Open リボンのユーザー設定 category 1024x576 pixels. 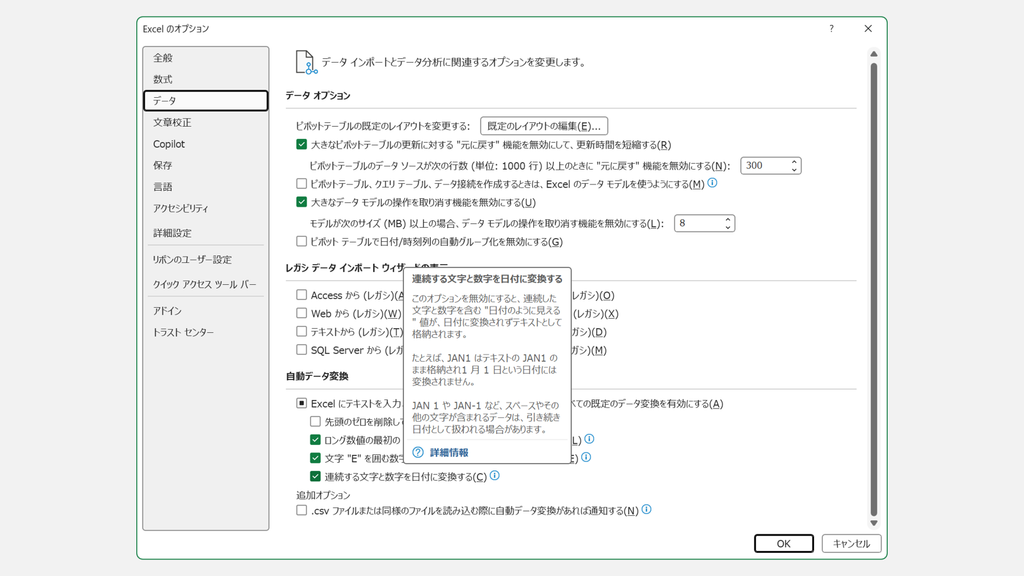205,260
